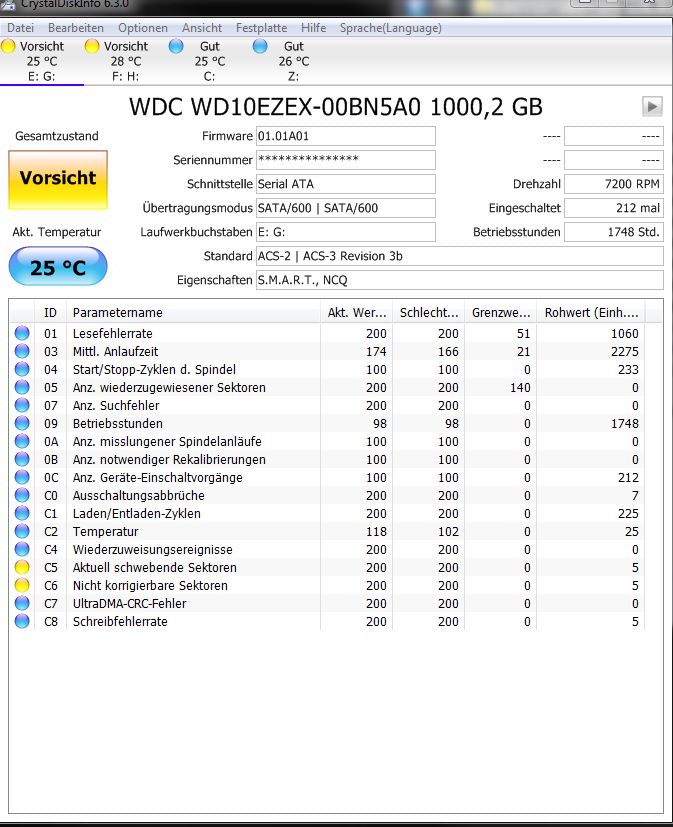This screenshot has width=673, height=827.
Task: Click the Drehzahl 7200 RPM field
Action: click(x=614, y=184)
